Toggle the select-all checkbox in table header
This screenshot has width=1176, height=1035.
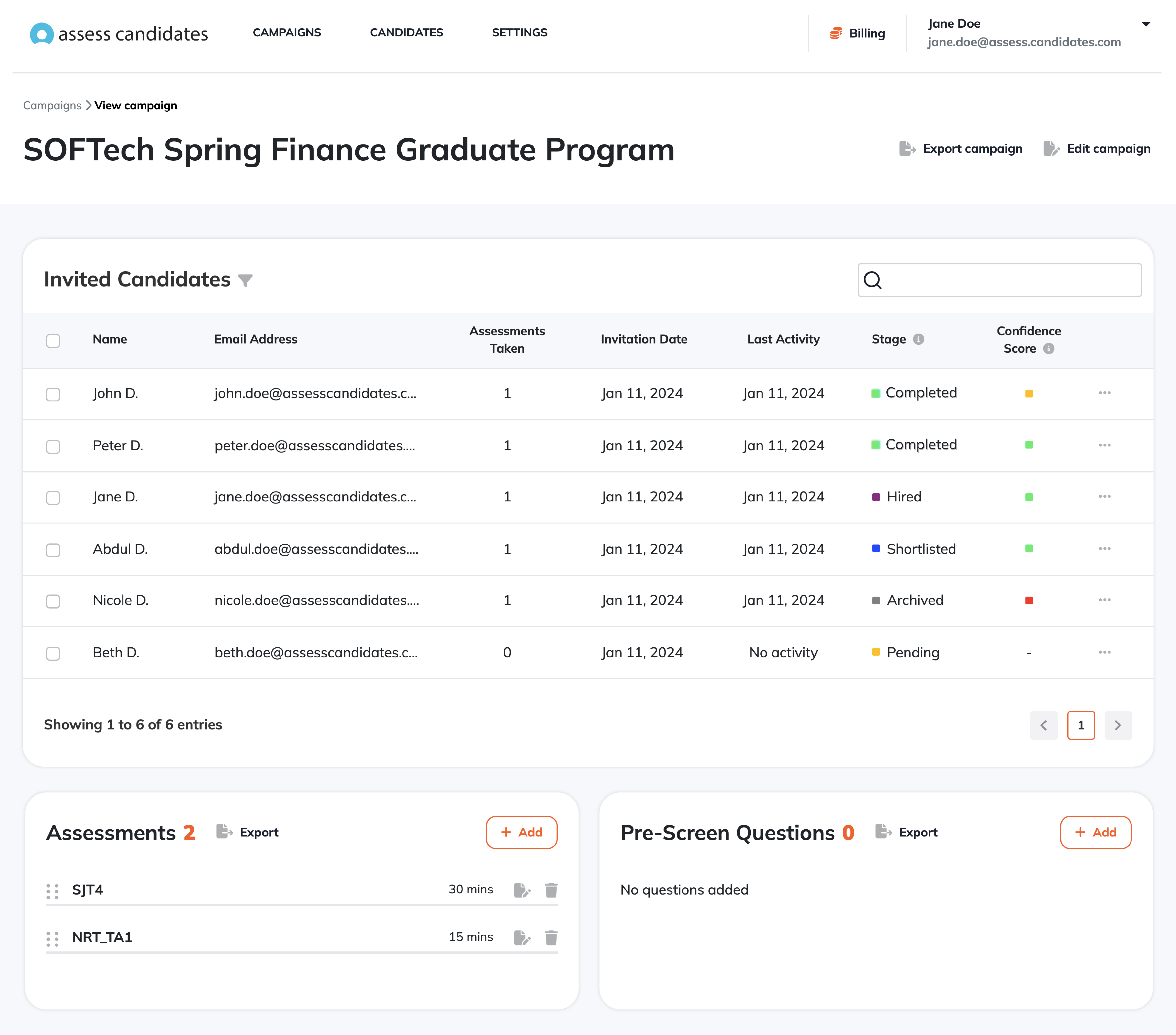coord(53,341)
